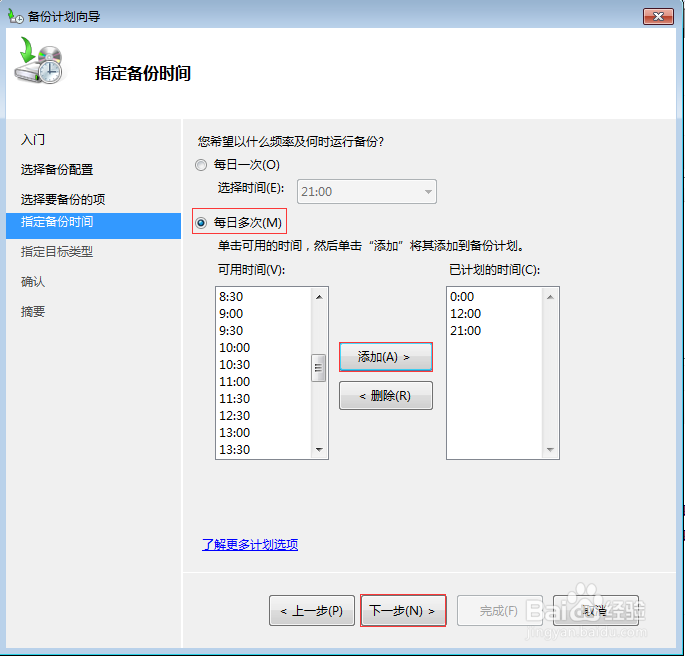
Task: Open the 了解更多计划选项 link
Action: [250, 544]
